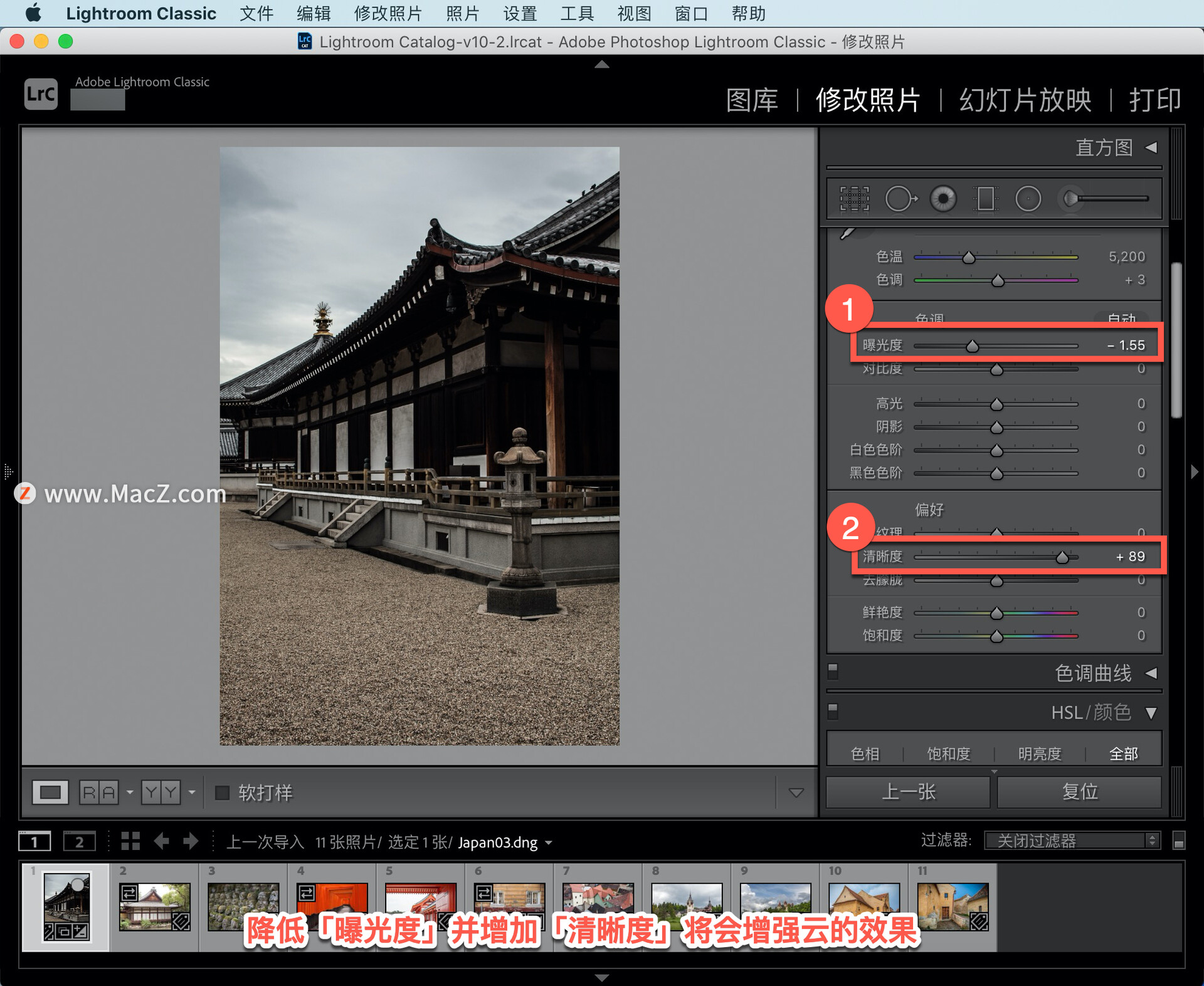Click the 曝光度 slider handle
This screenshot has width=1204, height=986.
pos(972,346)
